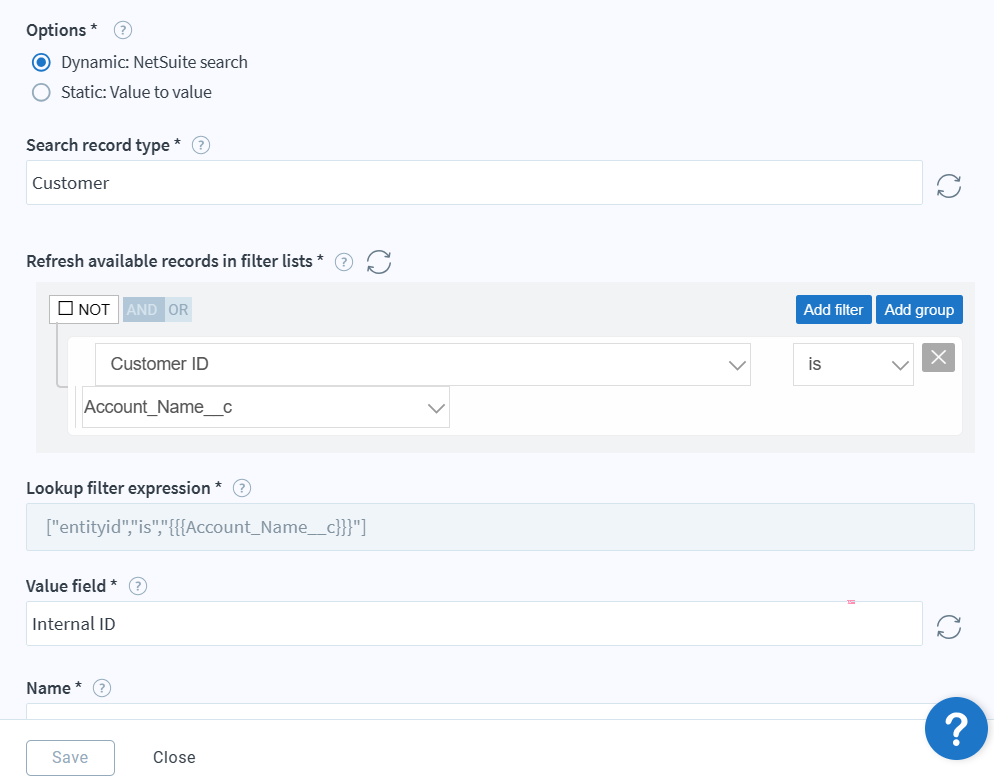Click help icon beside Search record type
994x778 pixels.
click(200, 145)
